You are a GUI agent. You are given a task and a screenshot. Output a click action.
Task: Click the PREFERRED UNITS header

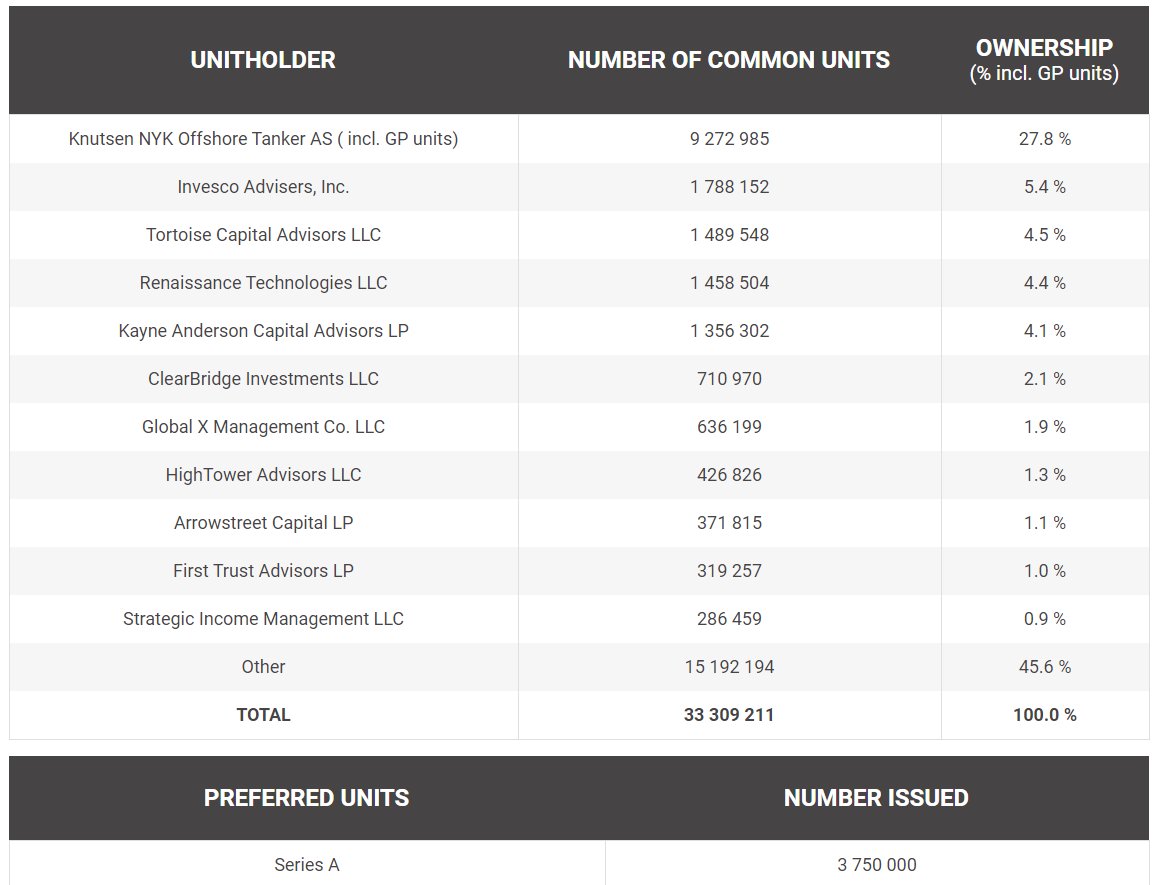(306, 798)
